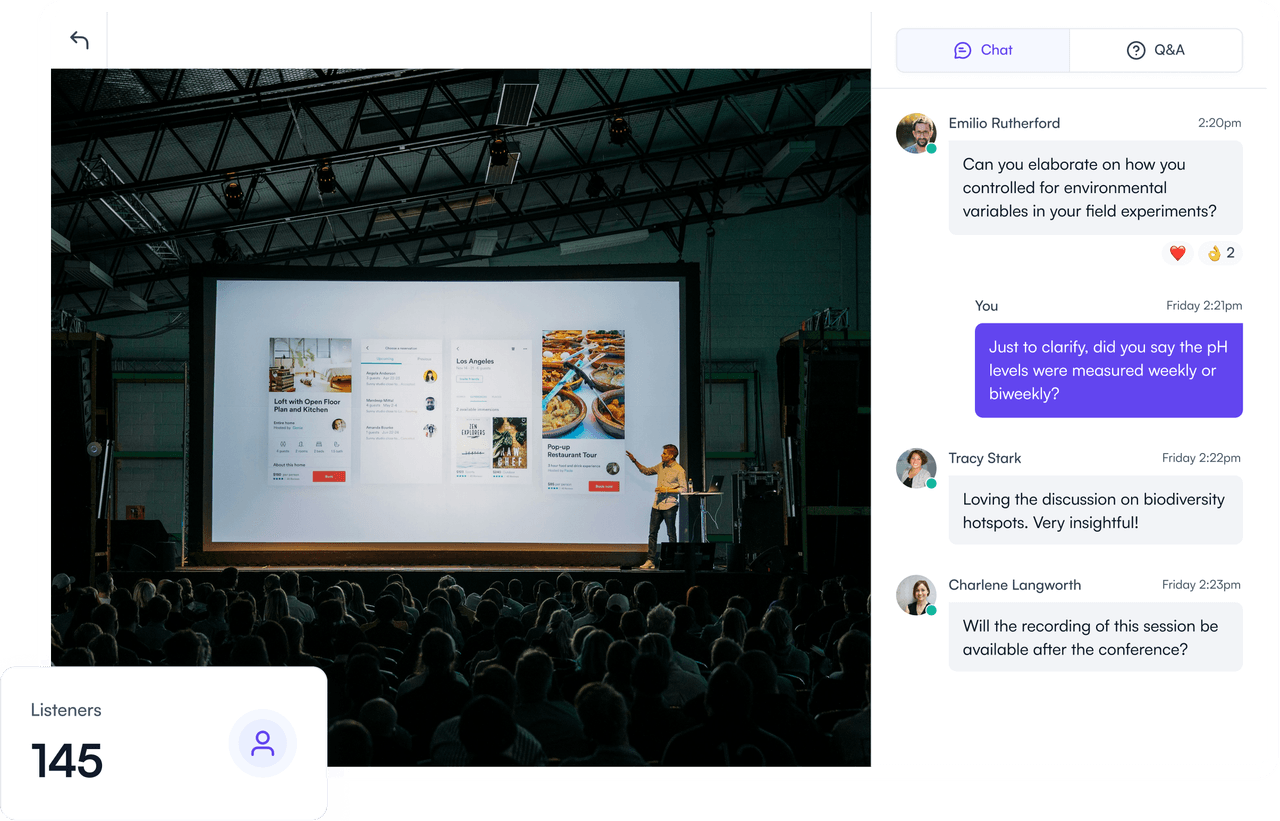Toggle the red heart reaction
This screenshot has height=821, width=1280.
click(x=1178, y=254)
